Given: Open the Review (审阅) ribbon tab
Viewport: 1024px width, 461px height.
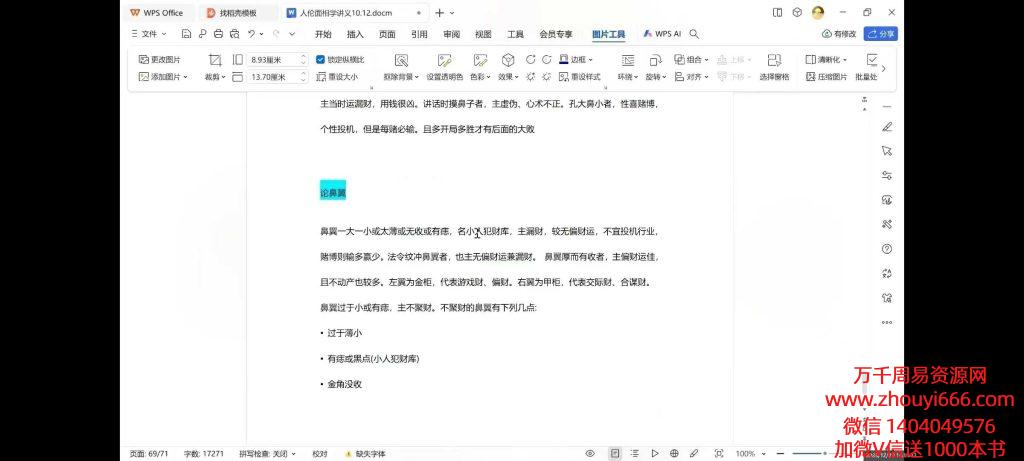Looking at the screenshot, I should [x=452, y=33].
